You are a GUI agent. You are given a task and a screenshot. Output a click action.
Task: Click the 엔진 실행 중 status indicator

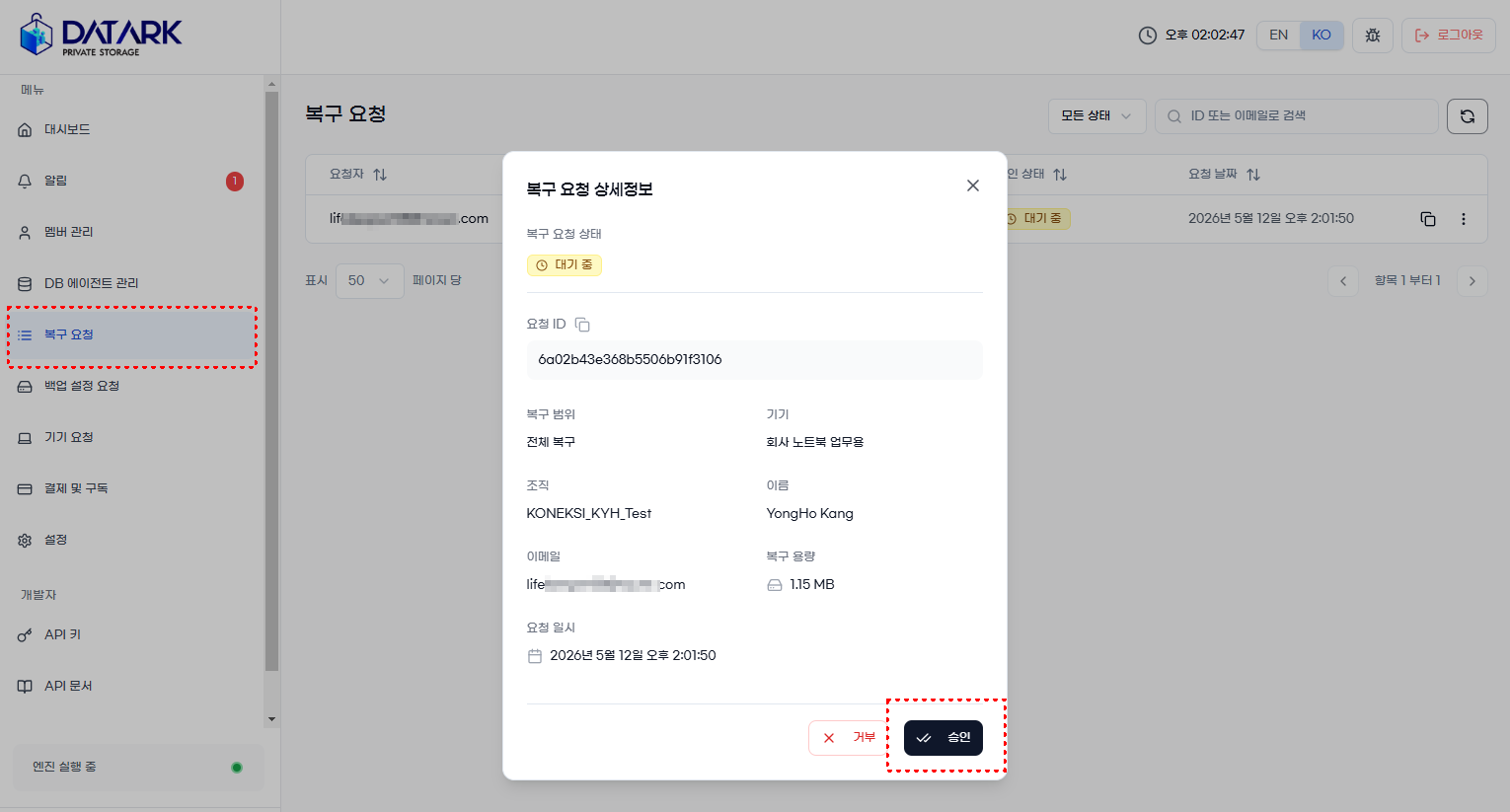138,767
